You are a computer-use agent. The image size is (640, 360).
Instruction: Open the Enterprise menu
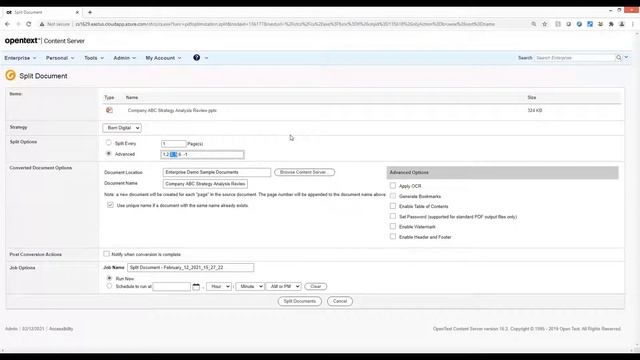pos(20,58)
